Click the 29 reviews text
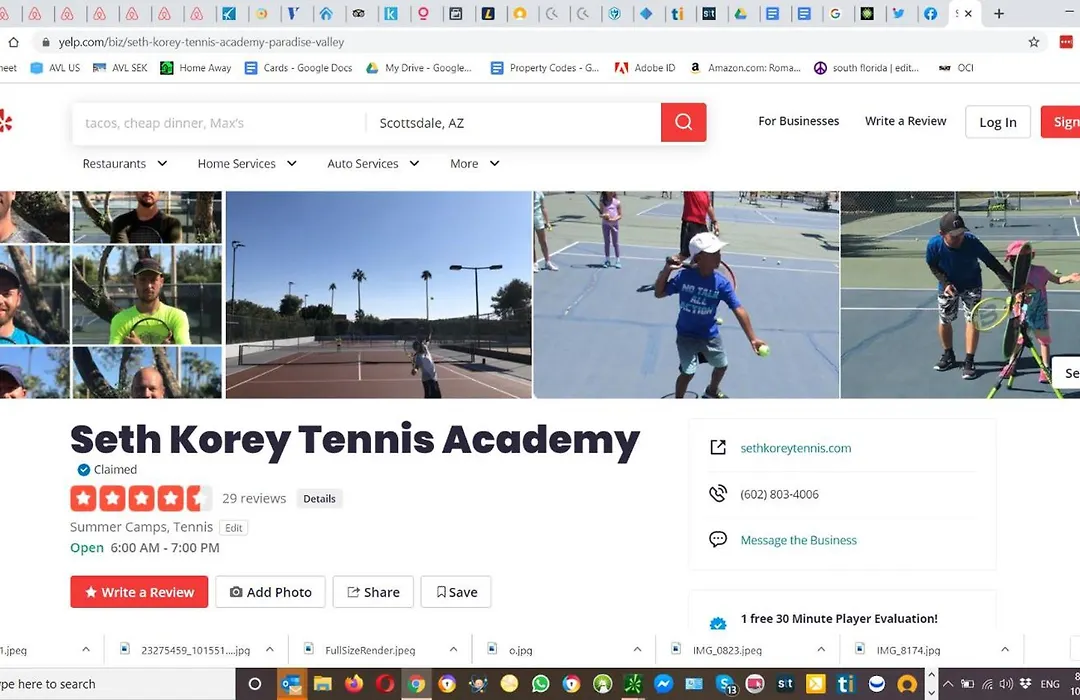The image size is (1080, 700). coord(254,498)
